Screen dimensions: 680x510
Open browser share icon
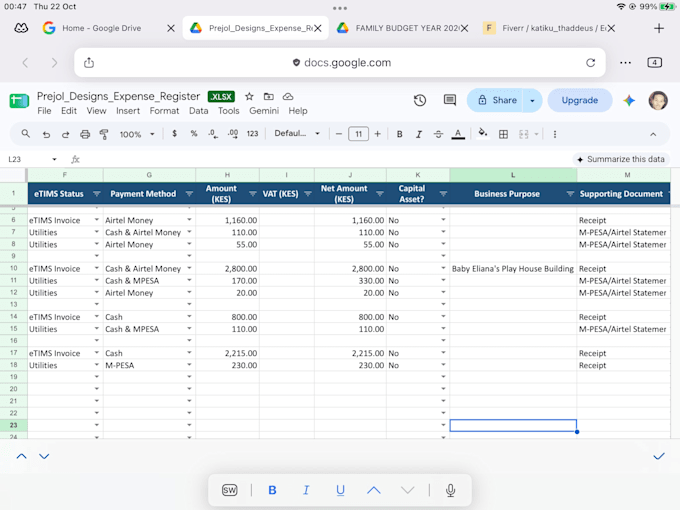tap(89, 63)
